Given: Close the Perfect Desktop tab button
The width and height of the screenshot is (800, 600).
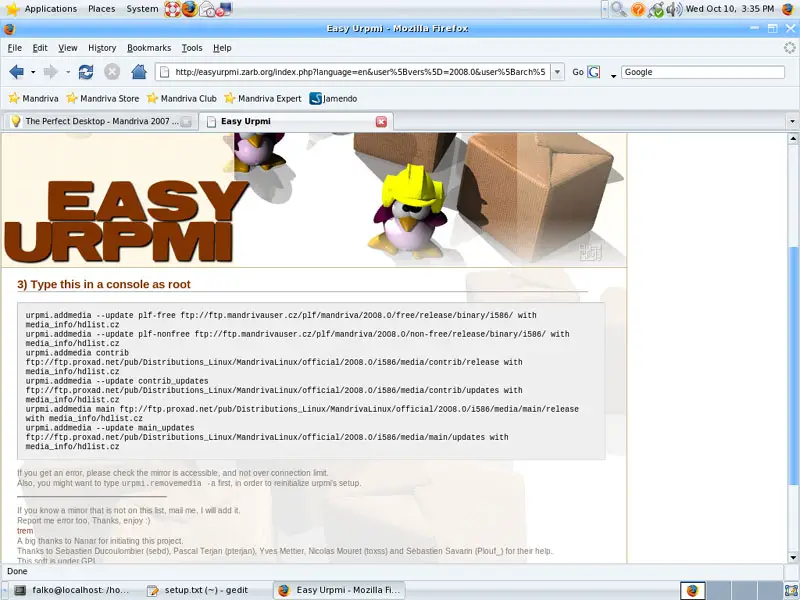Looking at the screenshot, I should click(x=186, y=121).
